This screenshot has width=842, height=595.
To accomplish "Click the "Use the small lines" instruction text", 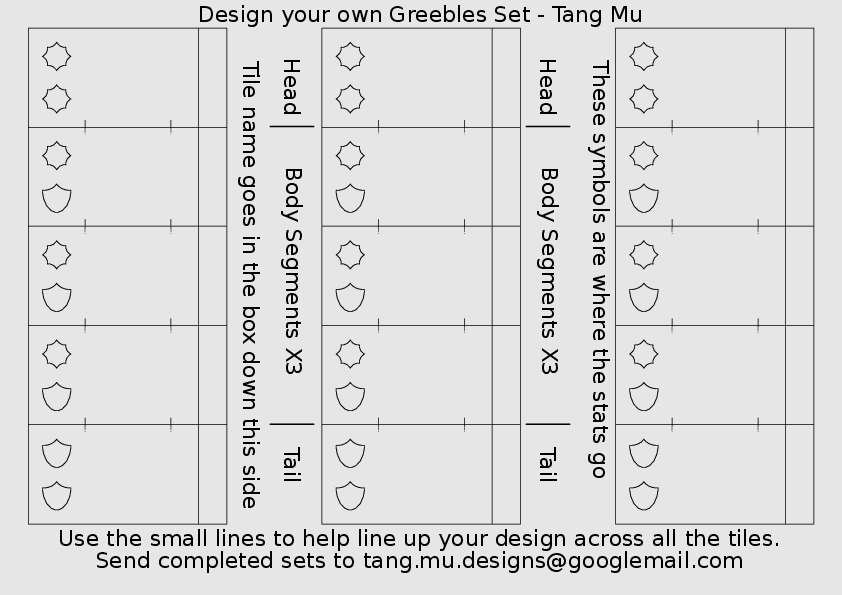I will tap(418, 538).
